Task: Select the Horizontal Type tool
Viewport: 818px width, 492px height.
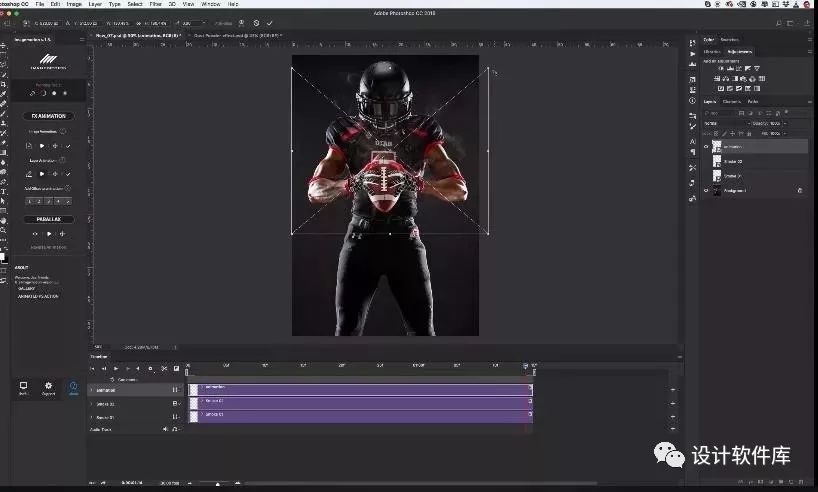Action: point(4,191)
